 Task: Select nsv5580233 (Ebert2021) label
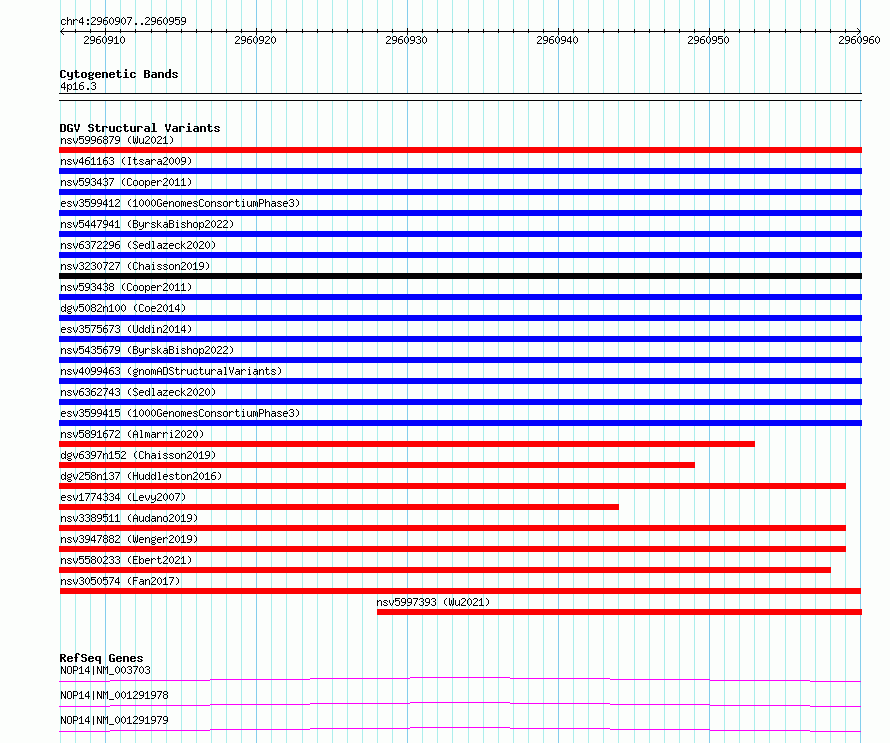[126, 560]
